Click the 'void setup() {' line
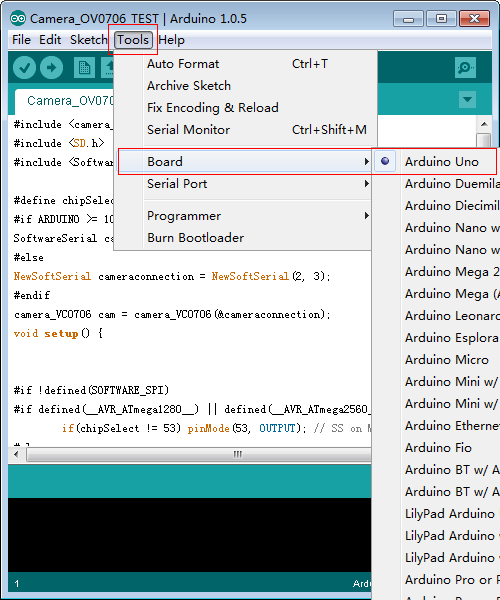The width and height of the screenshot is (500, 600). [x=58, y=333]
